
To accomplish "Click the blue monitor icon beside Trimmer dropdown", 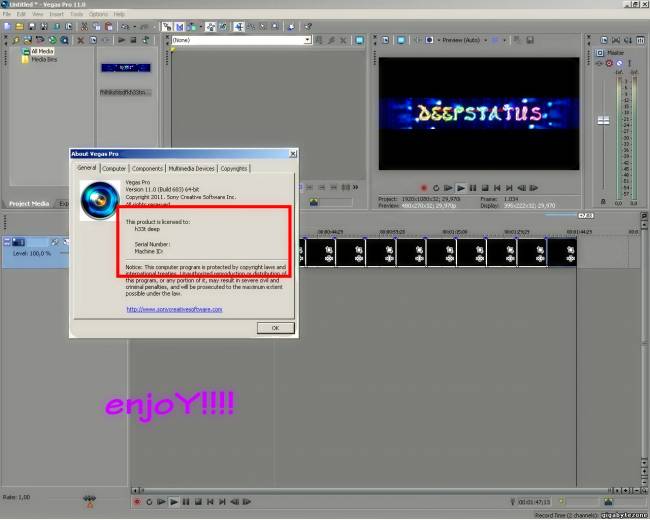I will (359, 40).
